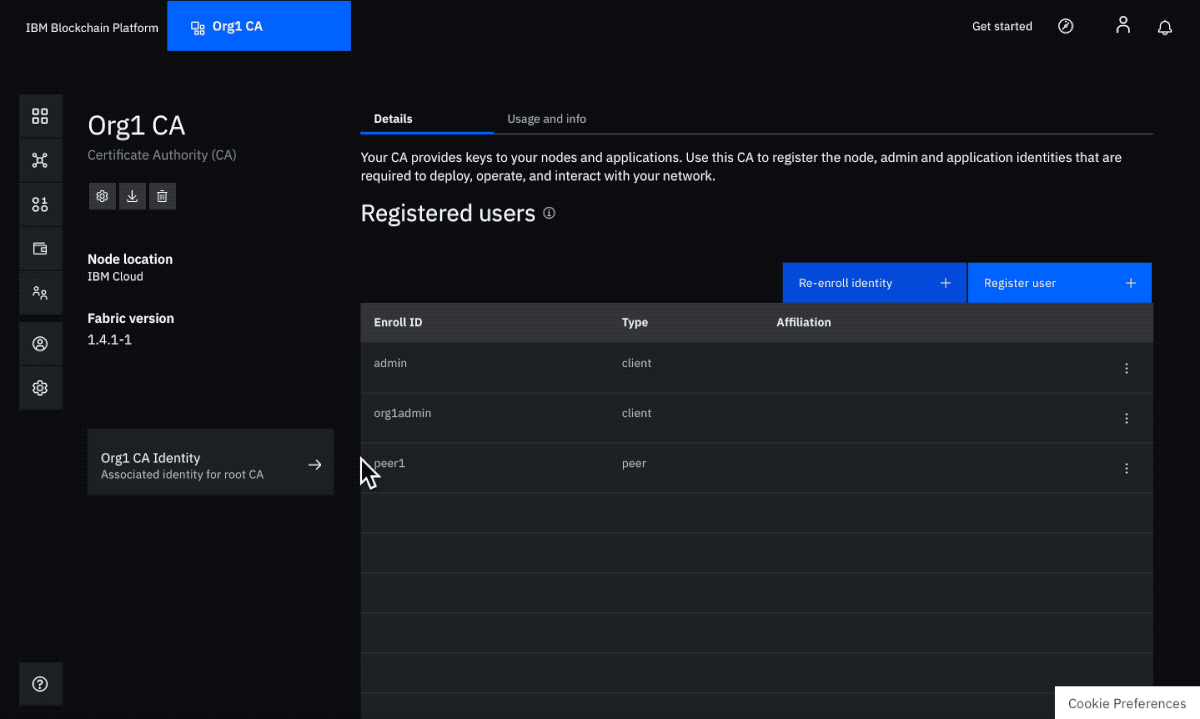
Task: Click the plus icon on Register user
Action: tap(1131, 283)
